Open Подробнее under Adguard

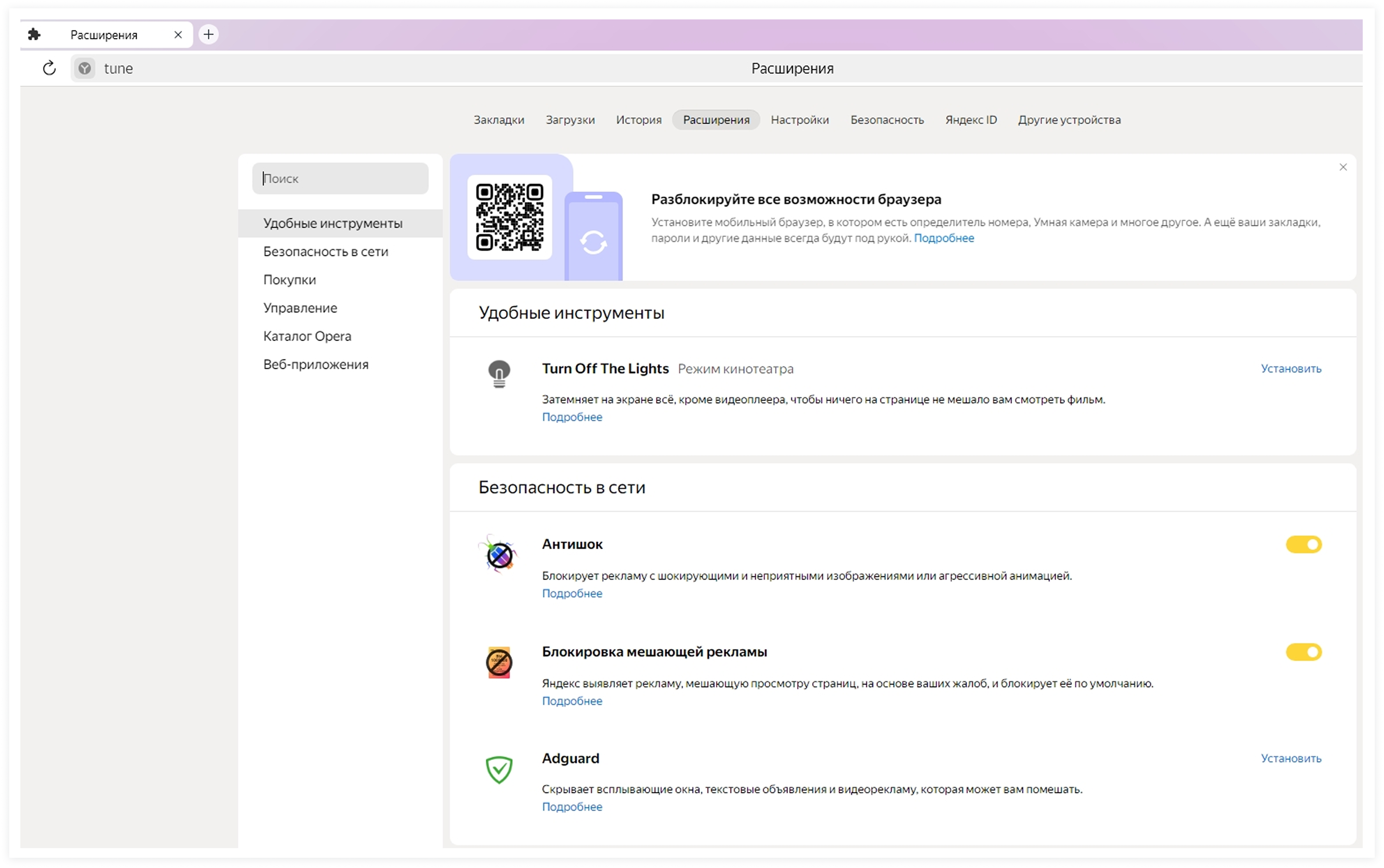(572, 807)
